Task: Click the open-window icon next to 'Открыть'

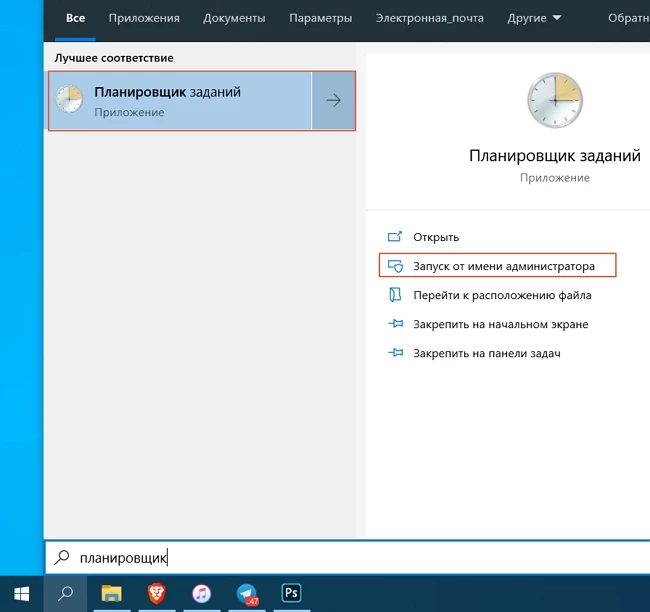Action: pyautogui.click(x=395, y=237)
